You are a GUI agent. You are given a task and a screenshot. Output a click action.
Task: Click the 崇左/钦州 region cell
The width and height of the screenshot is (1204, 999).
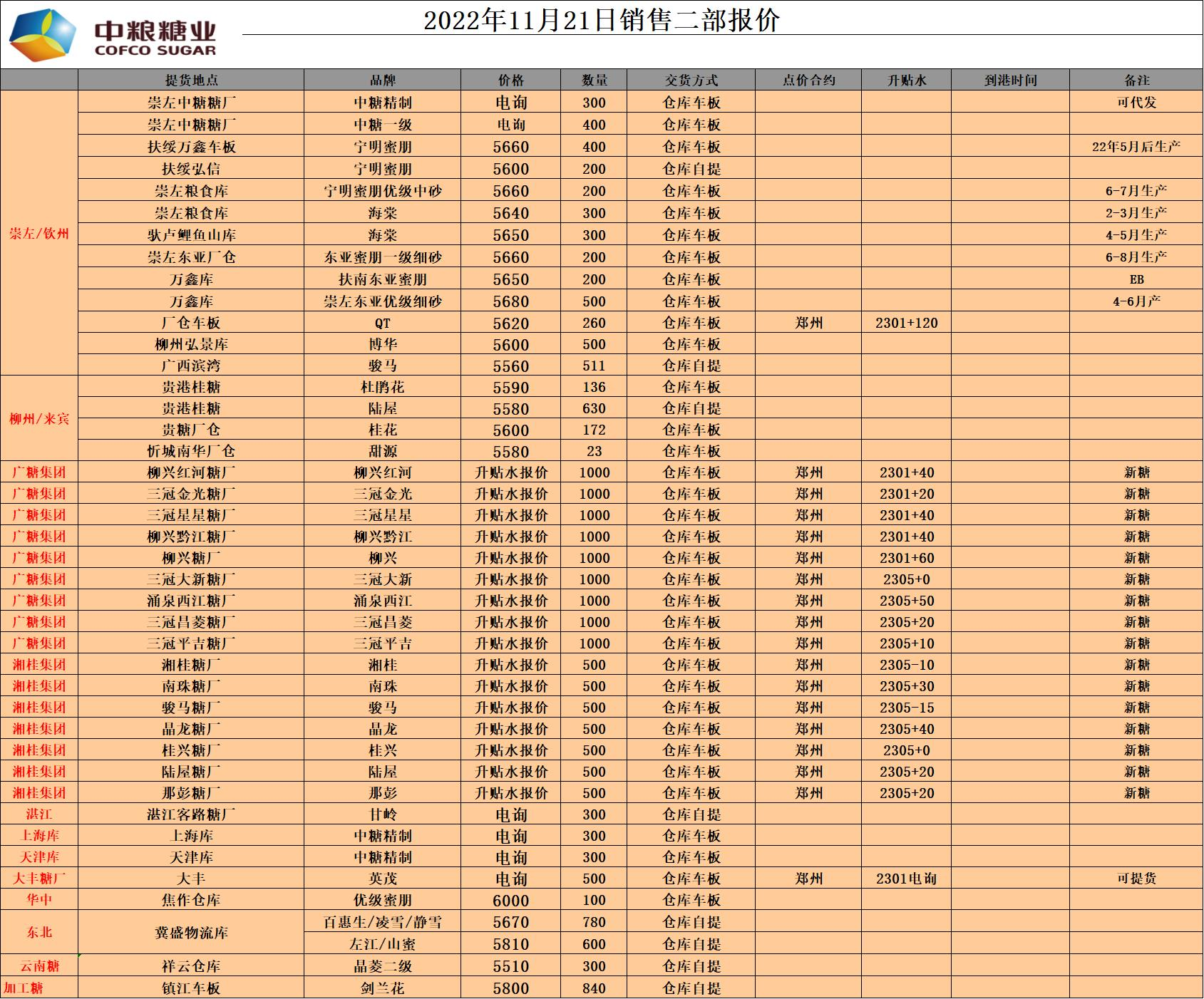[x=39, y=234]
